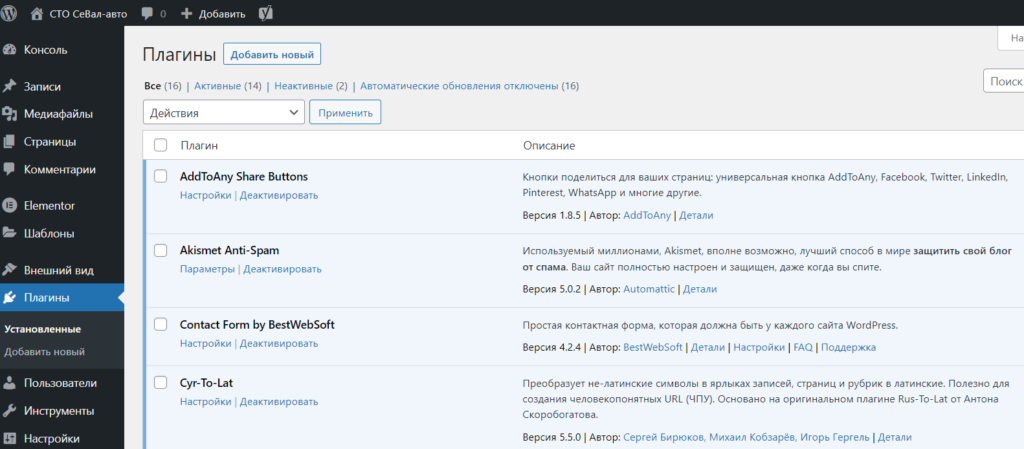The image size is (1024, 449).
Task: Click the Внешний вид brush icon
Action: point(9,270)
